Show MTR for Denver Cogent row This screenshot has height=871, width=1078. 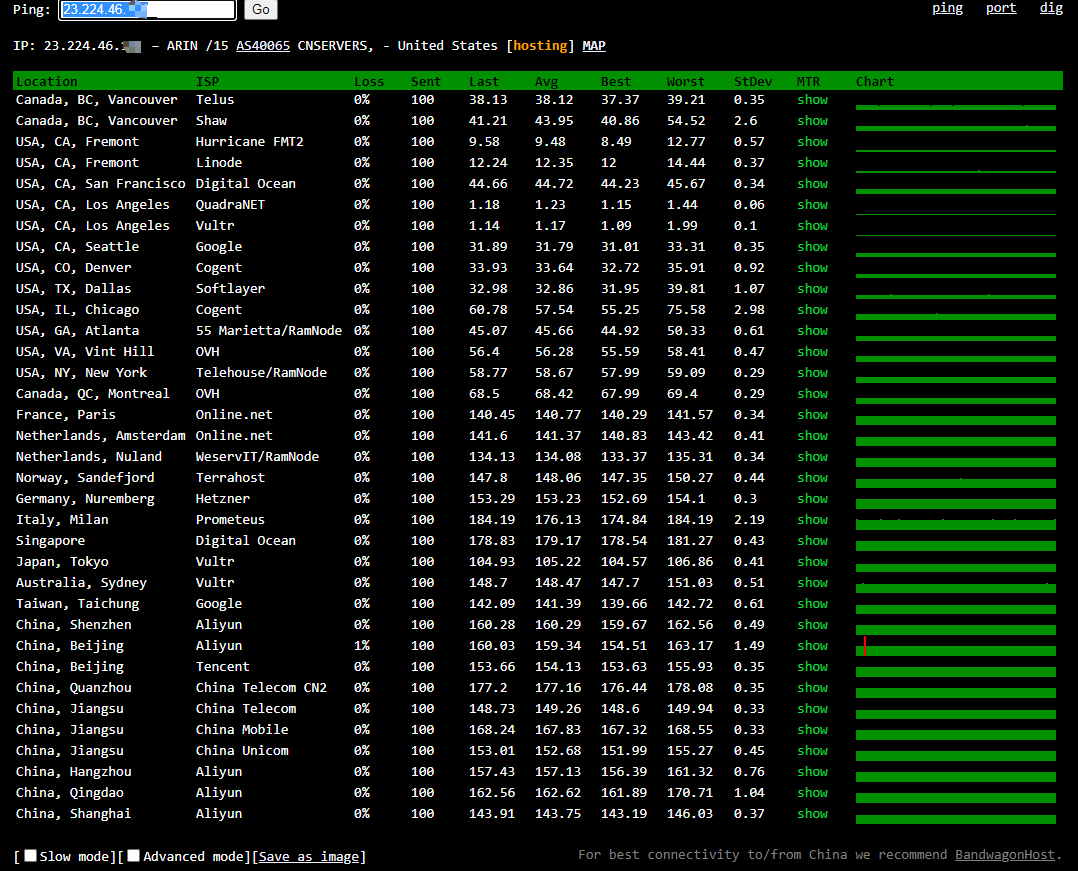point(812,267)
